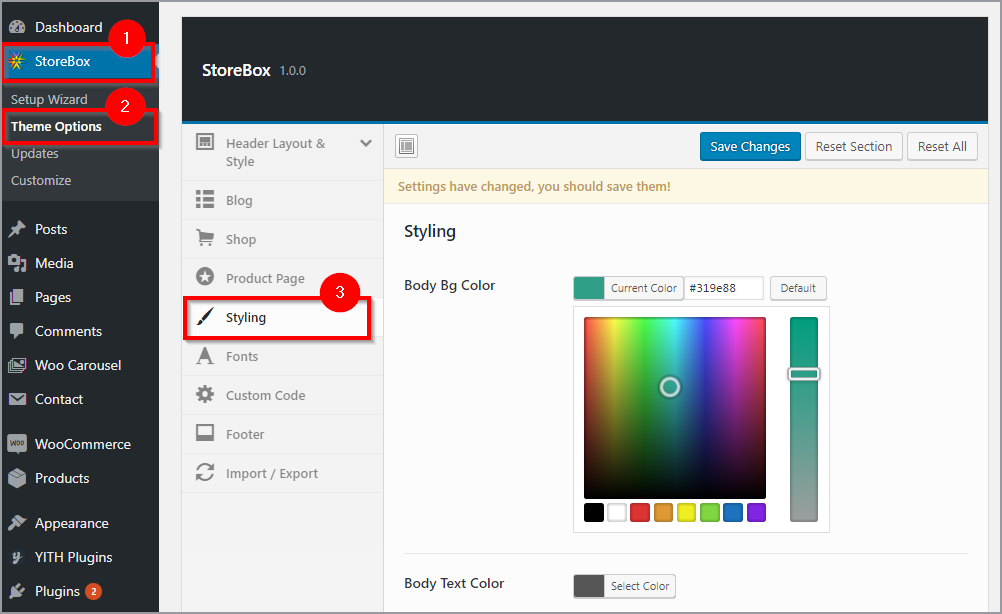Click the Fonts letter A icon
Screen dimensions: 1002x614
coord(205,355)
